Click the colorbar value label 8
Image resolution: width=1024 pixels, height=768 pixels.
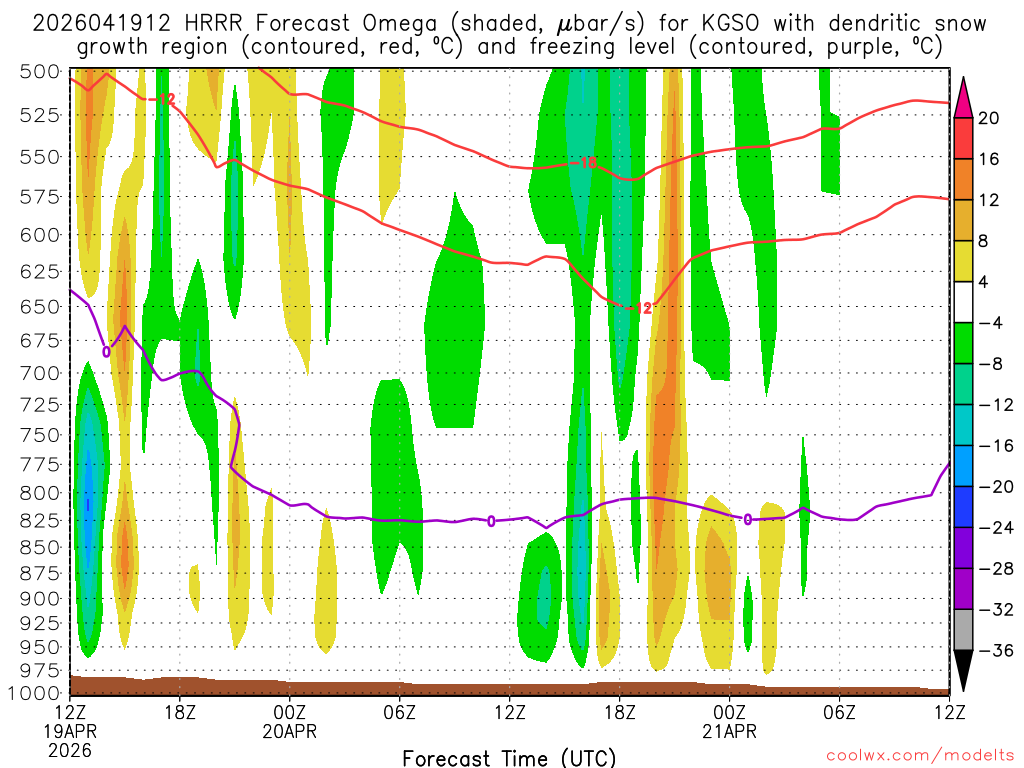pyautogui.click(x=984, y=242)
